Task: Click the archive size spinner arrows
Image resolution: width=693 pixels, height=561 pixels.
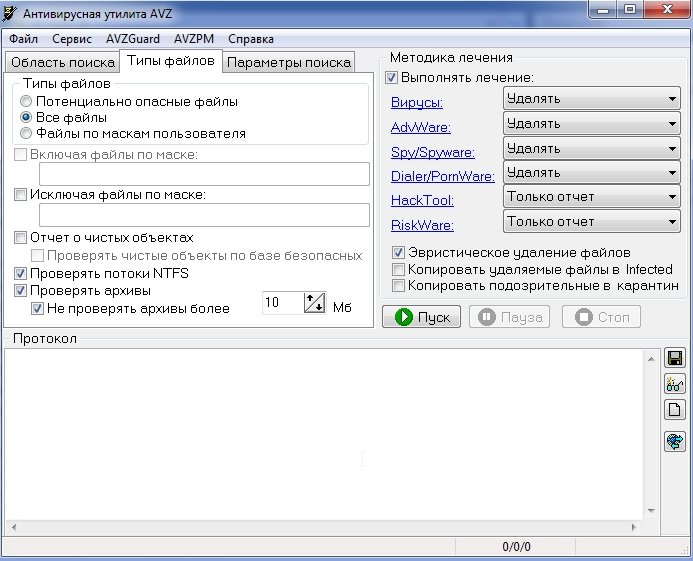Action: 315,303
